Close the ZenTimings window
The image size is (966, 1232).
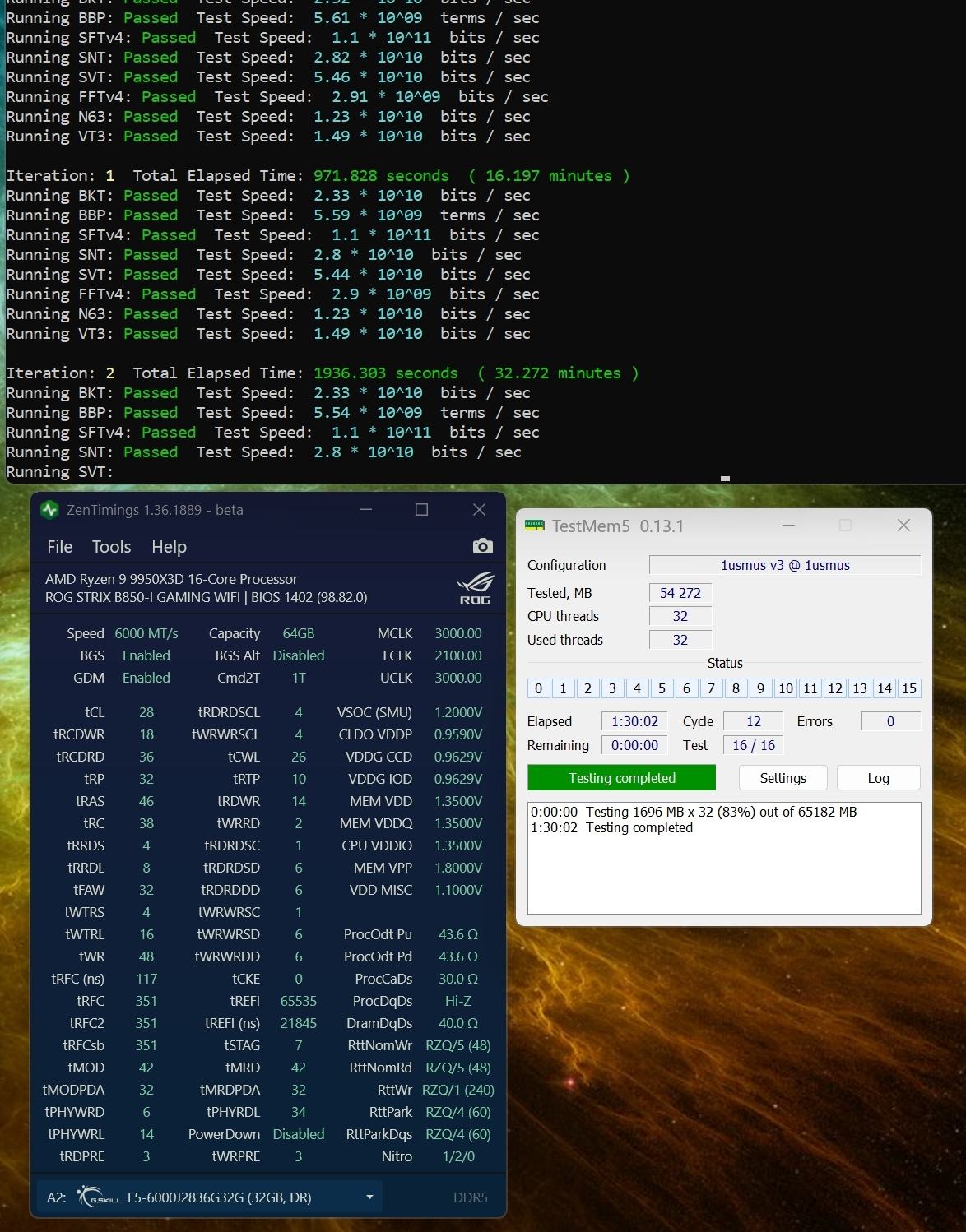(480, 510)
